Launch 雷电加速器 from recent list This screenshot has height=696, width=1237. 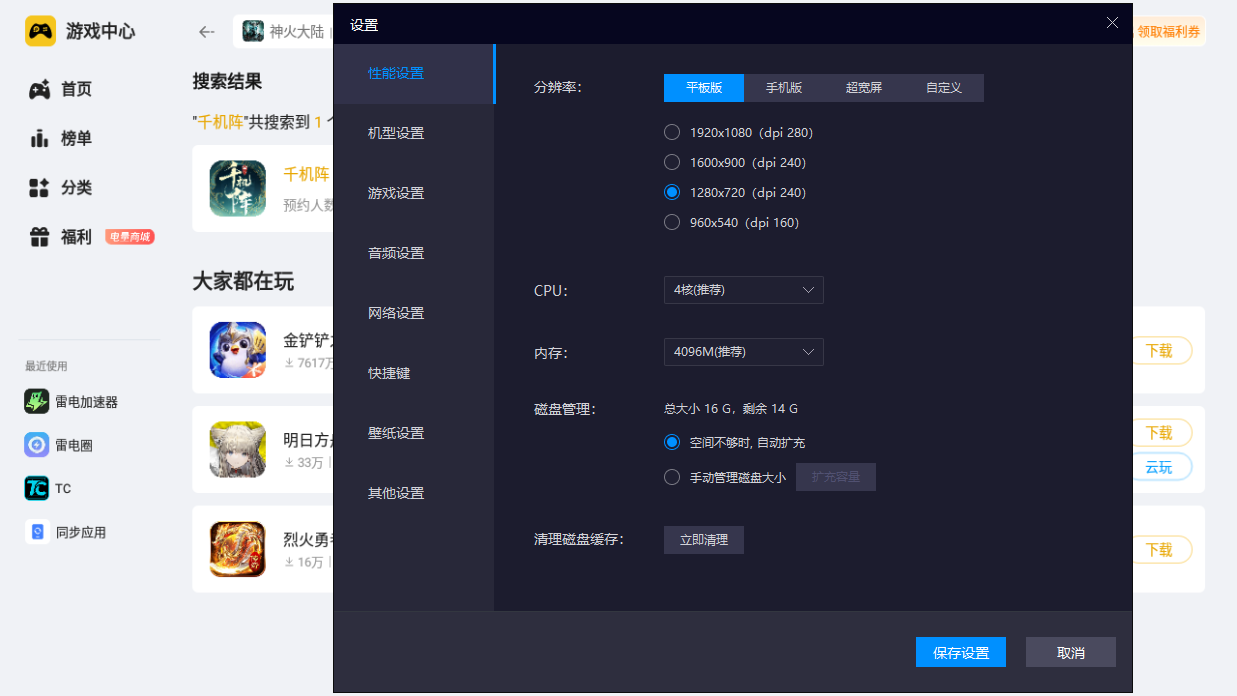pyautogui.click(x=71, y=401)
